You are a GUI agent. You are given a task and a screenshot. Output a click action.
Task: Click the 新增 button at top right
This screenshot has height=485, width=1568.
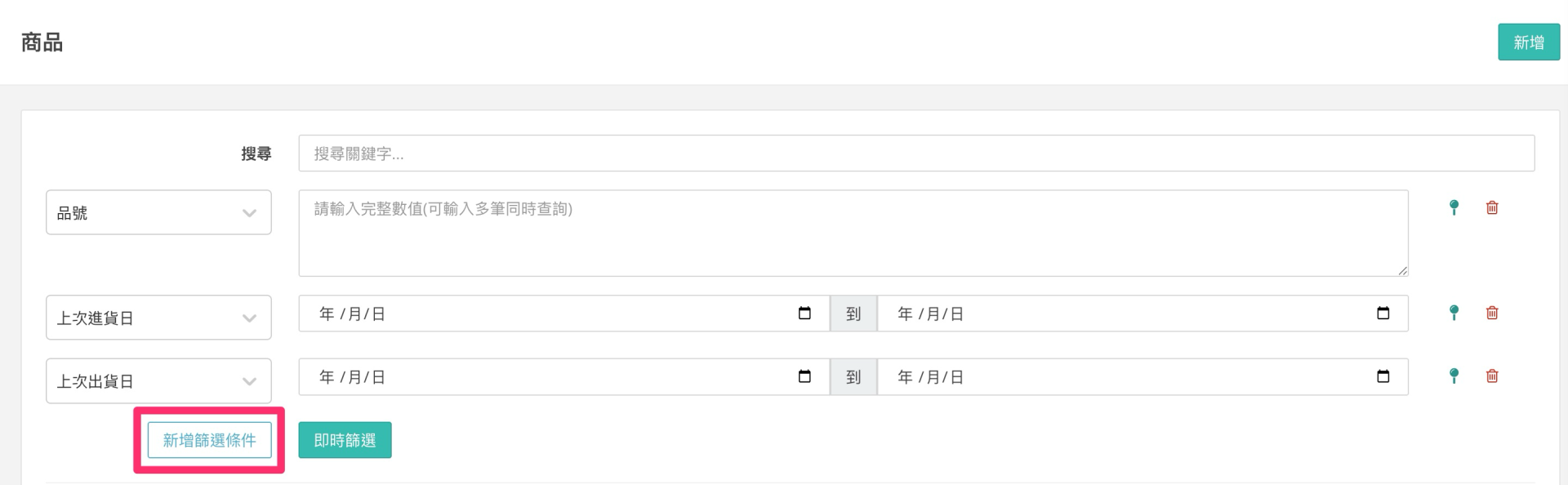(x=1528, y=42)
